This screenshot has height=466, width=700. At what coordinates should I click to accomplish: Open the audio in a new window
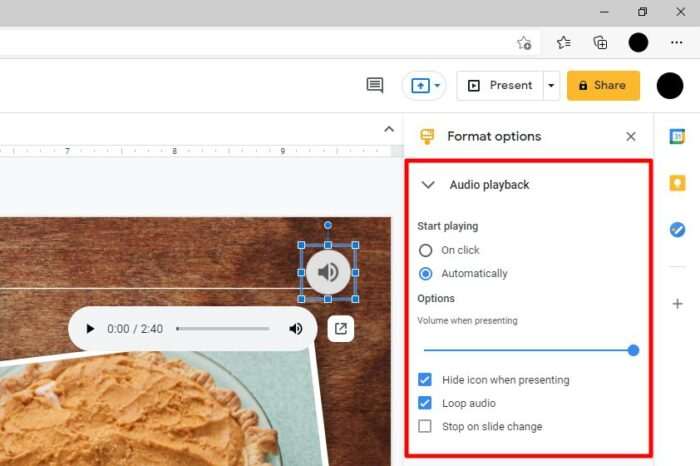[x=341, y=329]
